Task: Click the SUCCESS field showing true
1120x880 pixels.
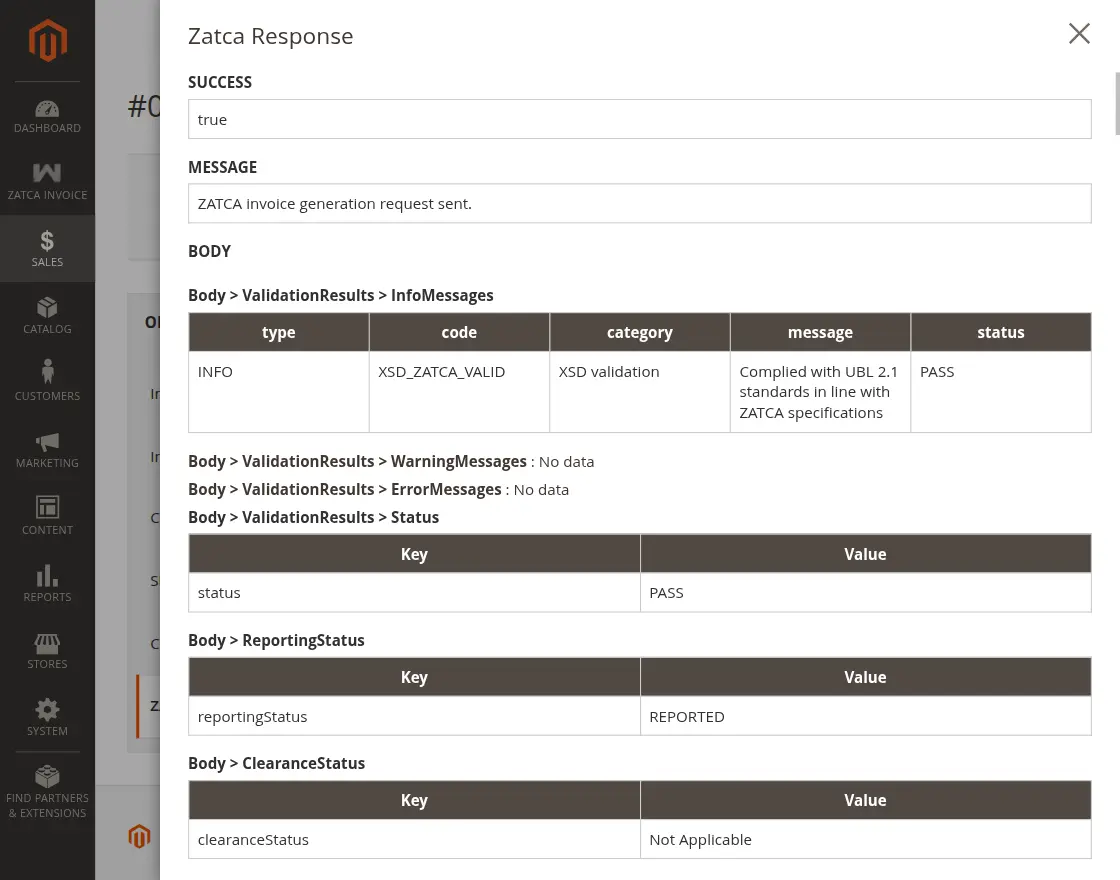Action: click(639, 119)
